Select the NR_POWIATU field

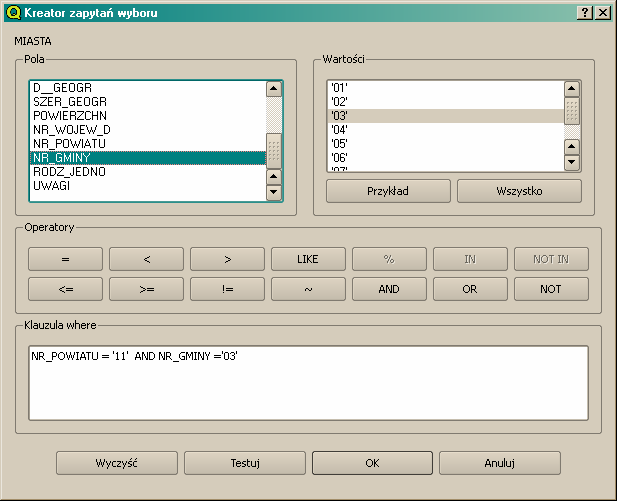148,144
